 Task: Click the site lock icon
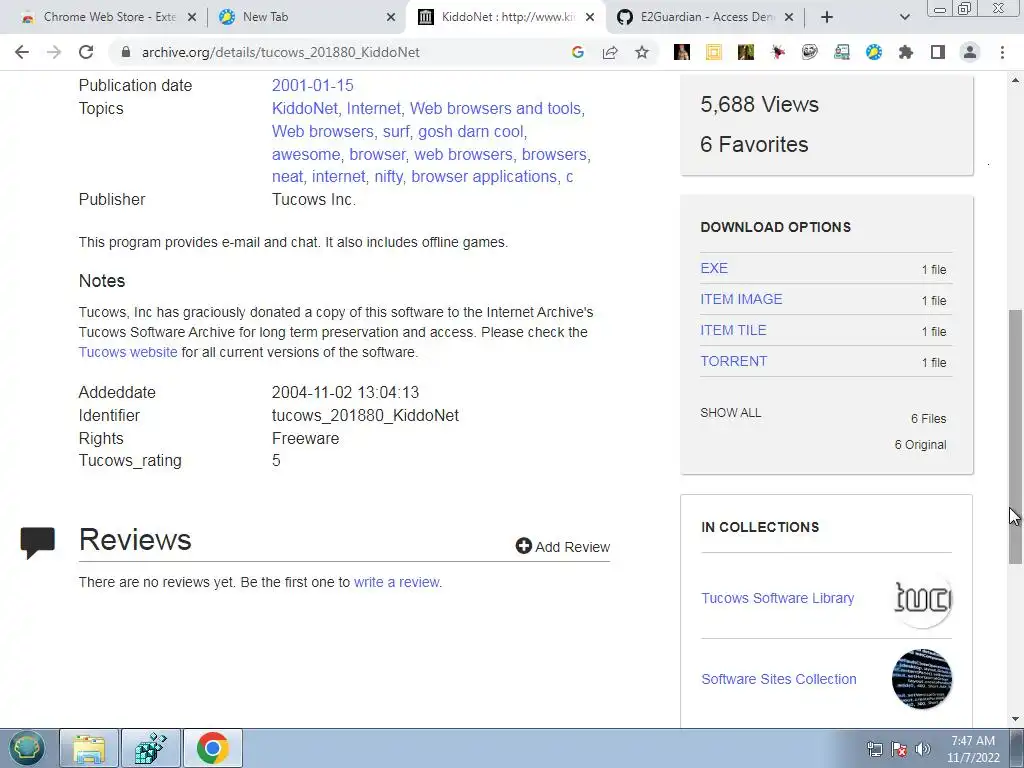coord(126,52)
